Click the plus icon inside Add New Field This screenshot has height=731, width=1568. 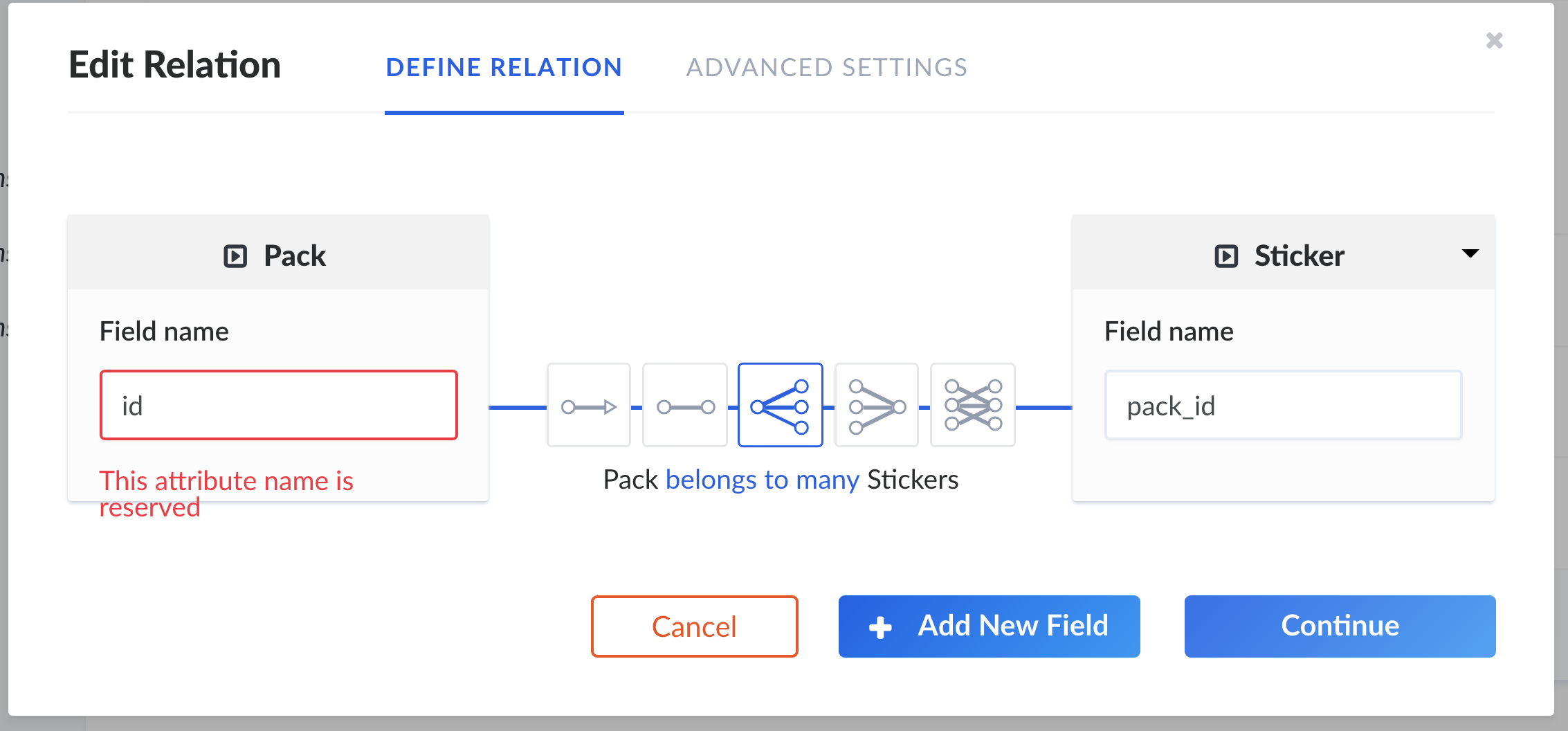880,626
